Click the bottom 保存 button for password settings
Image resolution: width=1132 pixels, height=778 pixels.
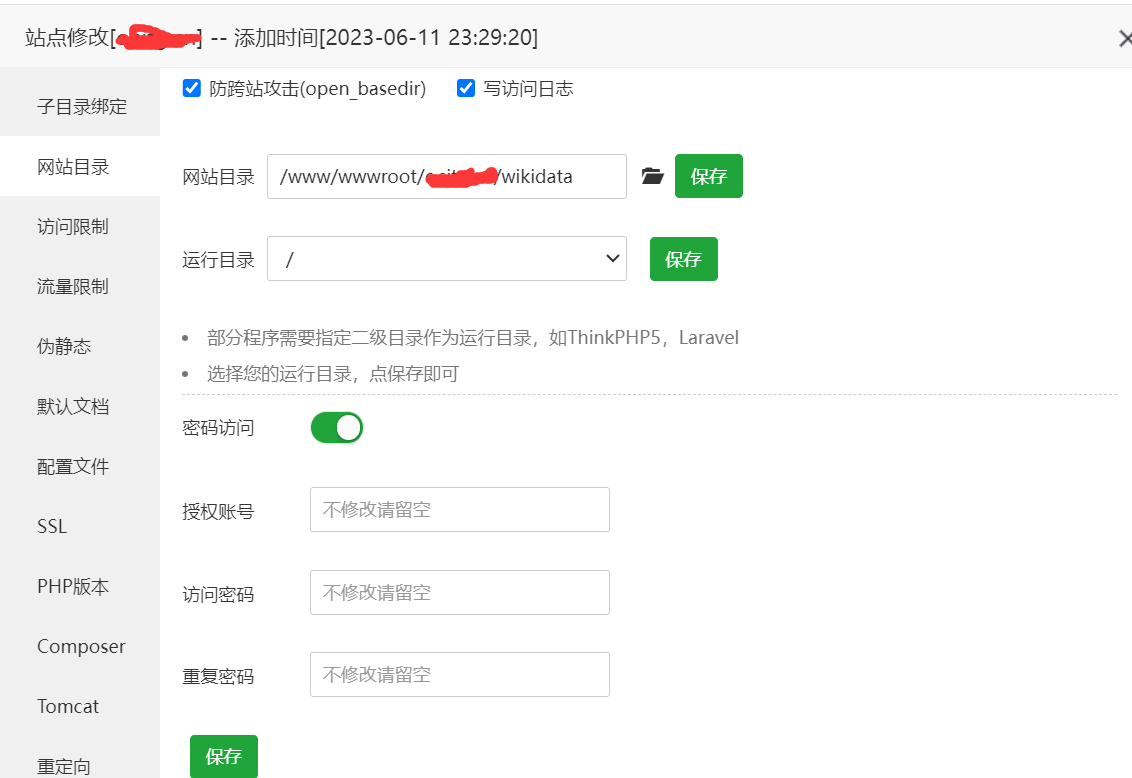click(223, 757)
